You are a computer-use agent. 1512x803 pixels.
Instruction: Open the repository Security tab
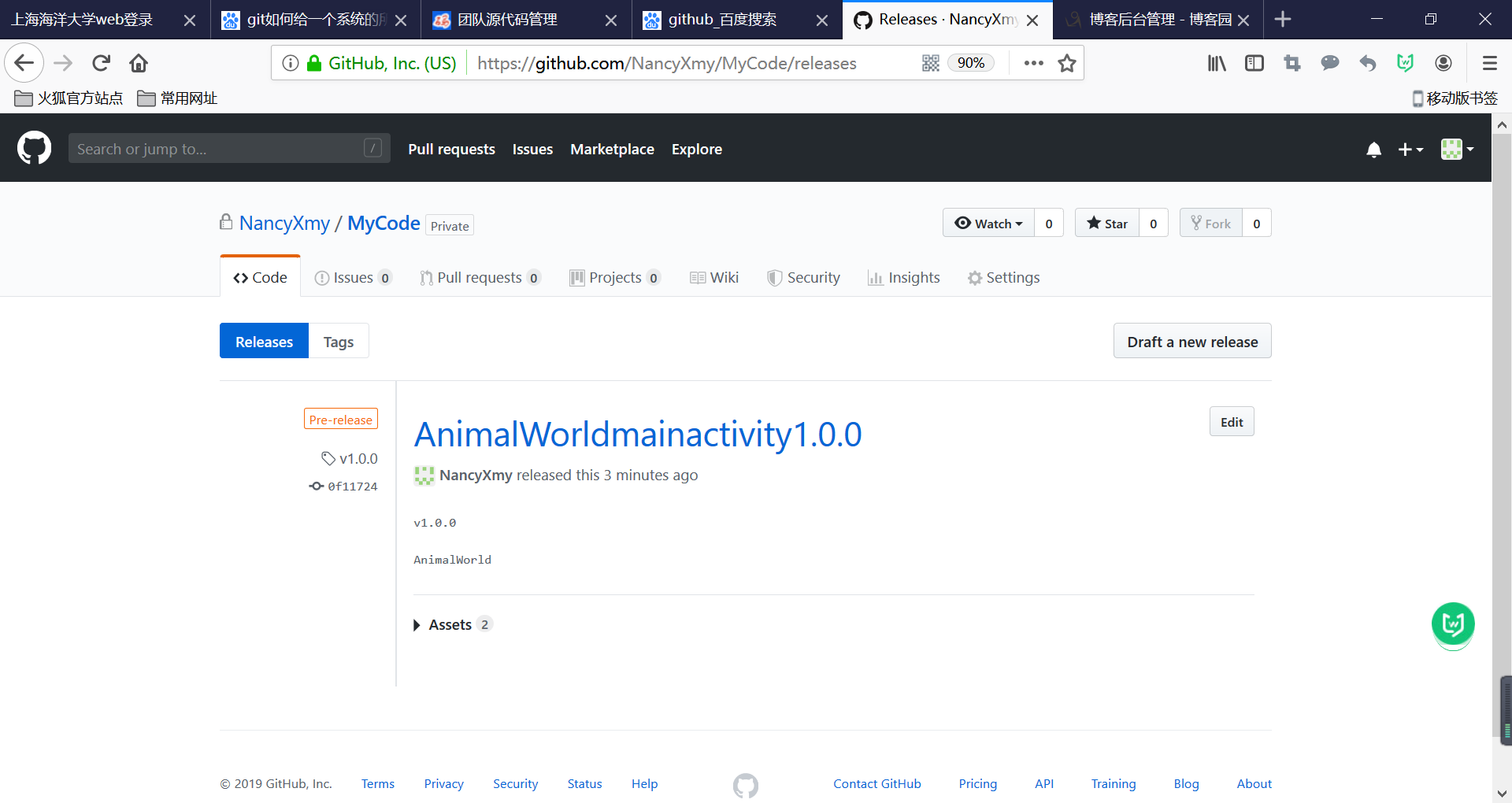point(804,278)
